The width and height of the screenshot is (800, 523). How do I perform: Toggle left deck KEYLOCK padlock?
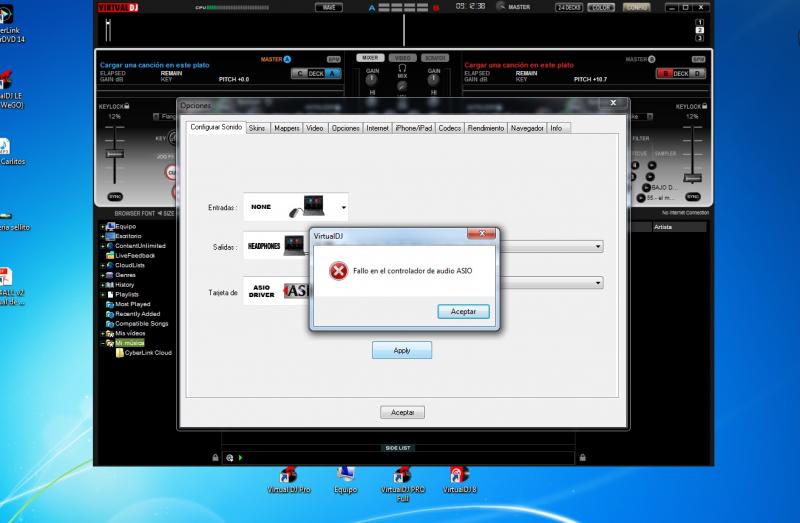point(127,106)
